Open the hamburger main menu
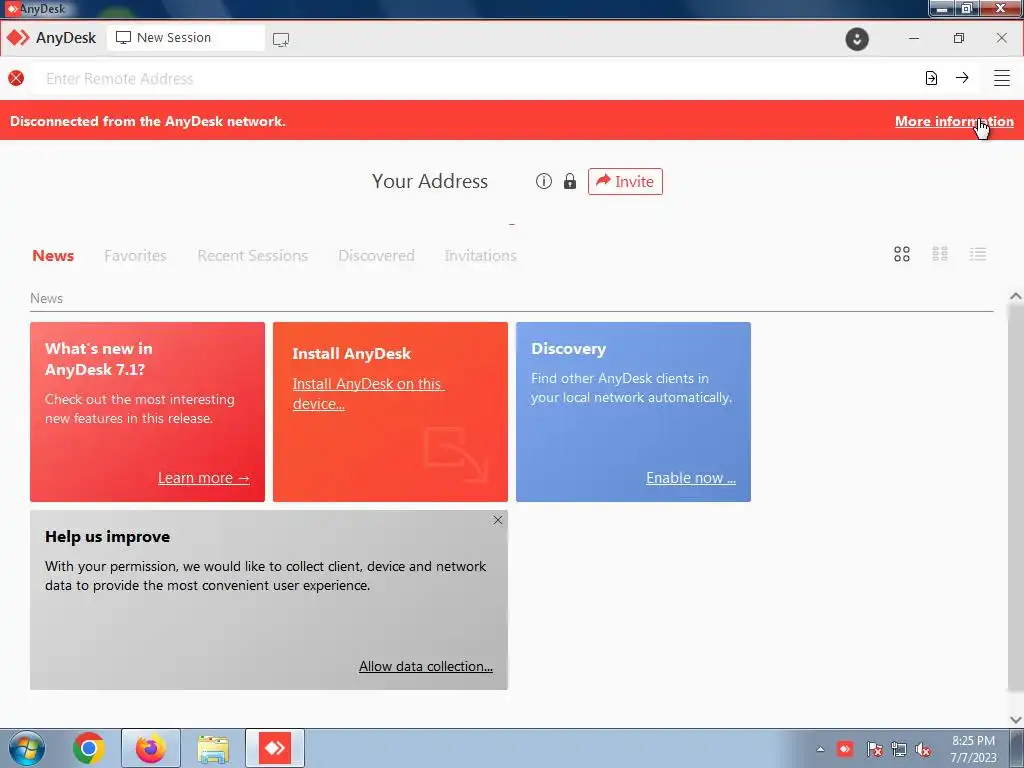This screenshot has width=1024, height=768. (1002, 78)
